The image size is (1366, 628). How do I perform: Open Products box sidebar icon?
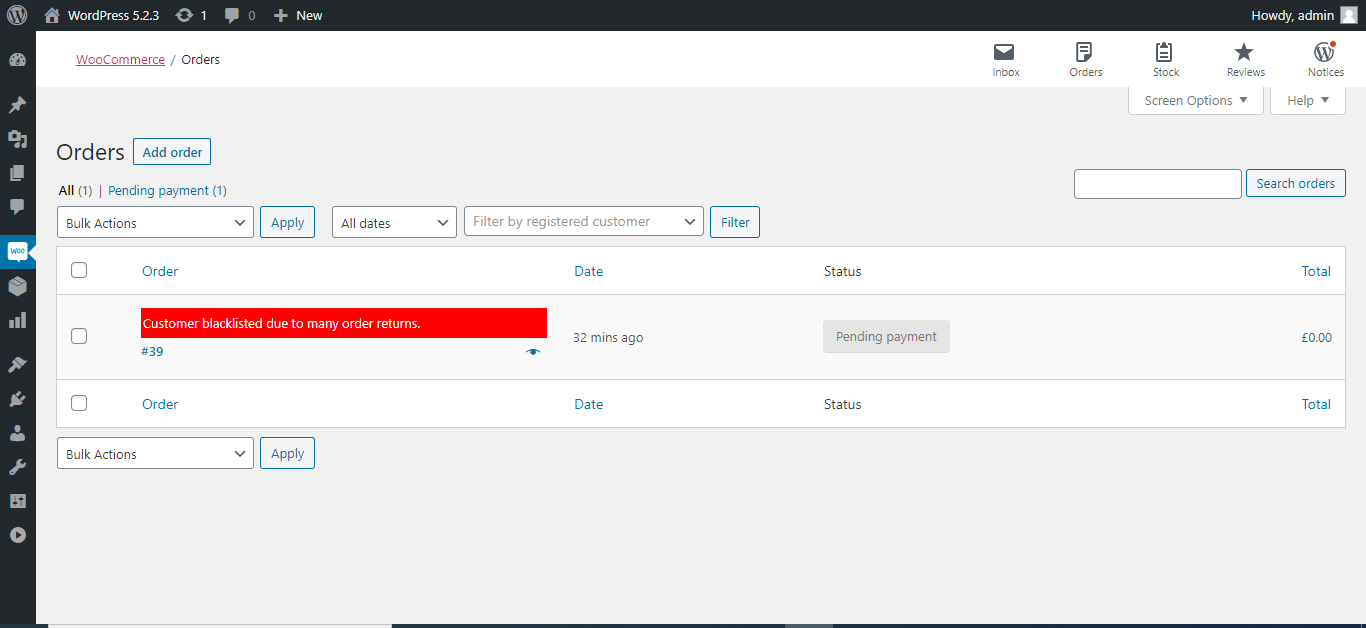(x=17, y=286)
